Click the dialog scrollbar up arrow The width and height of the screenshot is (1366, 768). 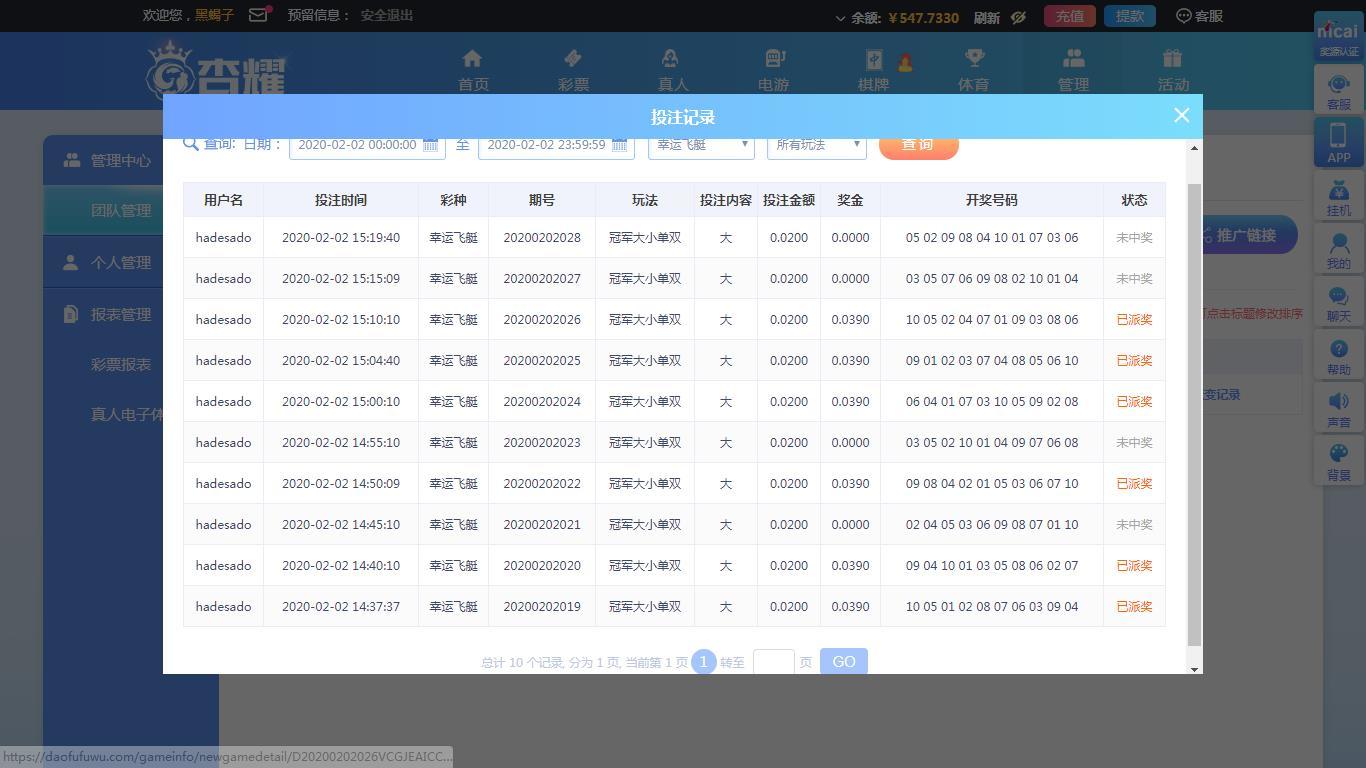(1193, 148)
